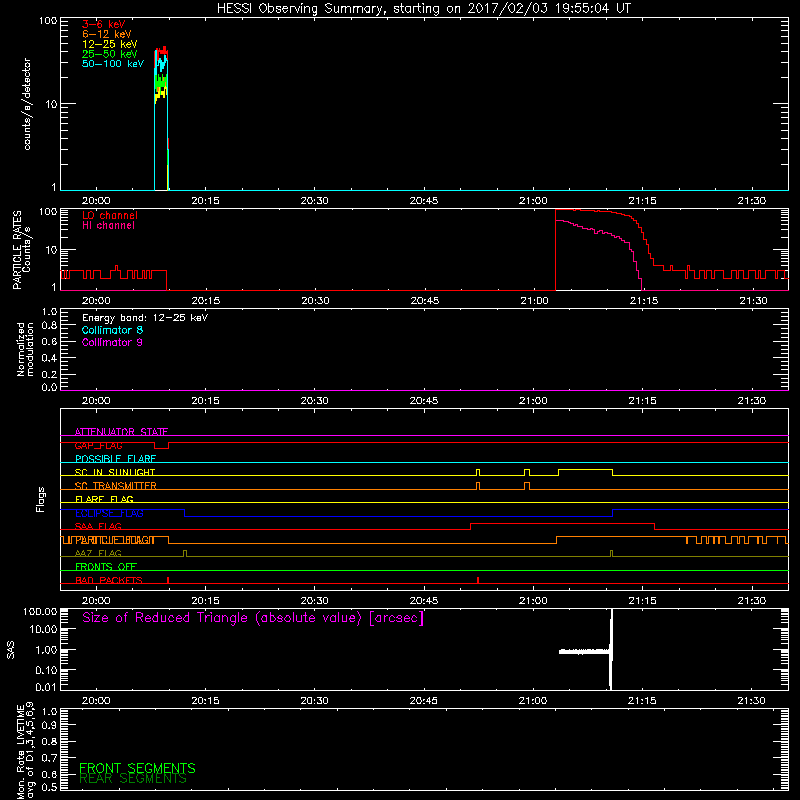This screenshot has width=800, height=800.
Task: Click the 20:15 tick of the counts panel
Action: tap(205, 201)
